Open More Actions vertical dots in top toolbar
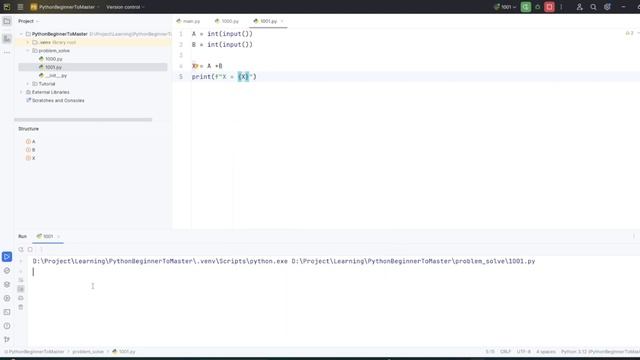 point(561,7)
